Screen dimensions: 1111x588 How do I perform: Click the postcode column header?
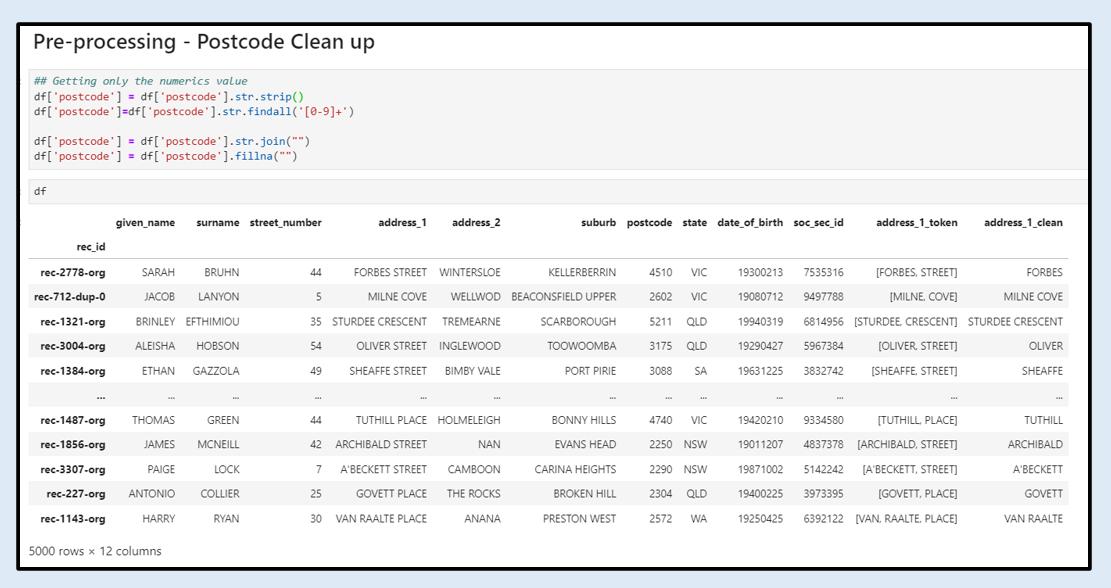649,222
